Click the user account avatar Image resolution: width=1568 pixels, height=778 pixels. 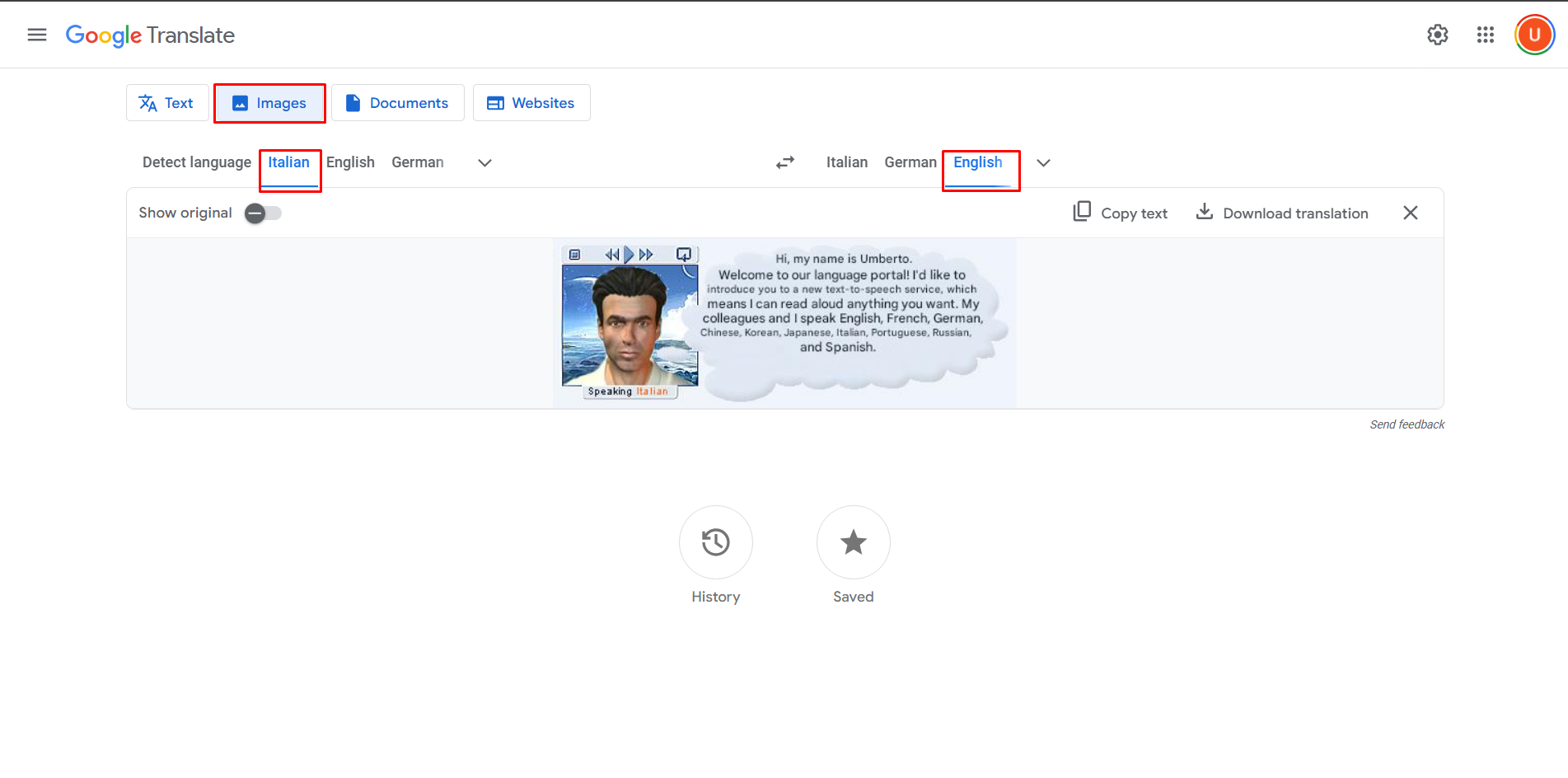click(1533, 35)
